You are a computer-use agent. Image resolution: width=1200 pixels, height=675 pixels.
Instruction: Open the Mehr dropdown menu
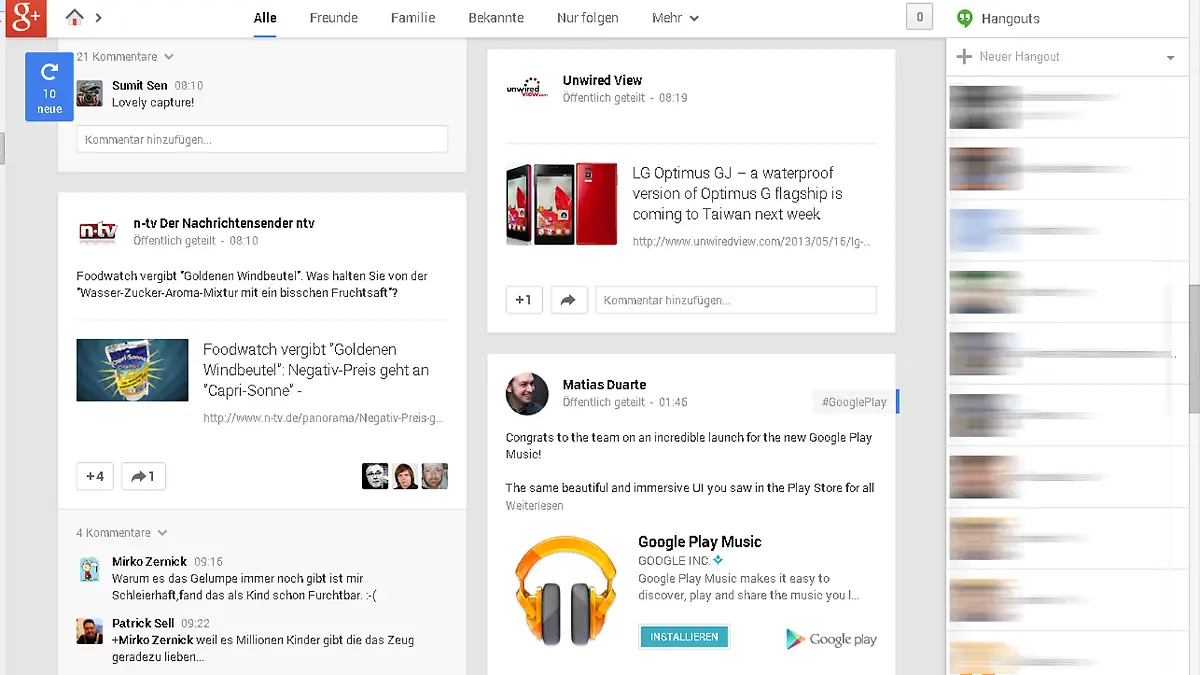coord(675,18)
